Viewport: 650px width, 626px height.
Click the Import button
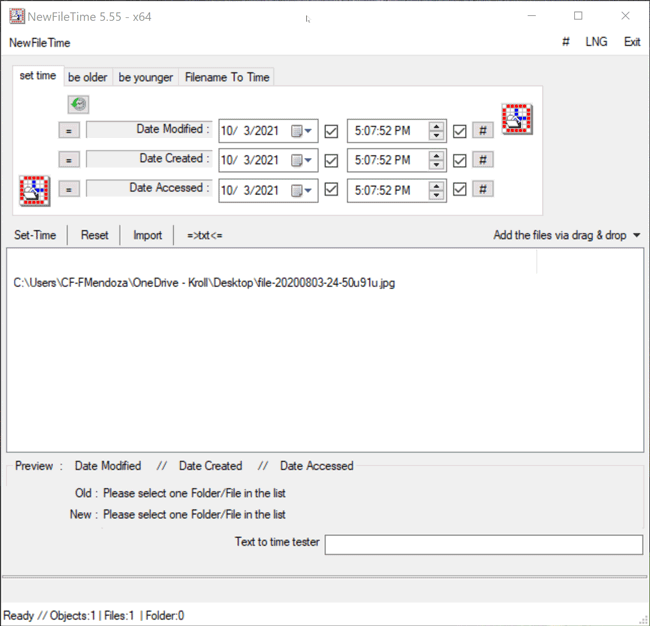147,235
